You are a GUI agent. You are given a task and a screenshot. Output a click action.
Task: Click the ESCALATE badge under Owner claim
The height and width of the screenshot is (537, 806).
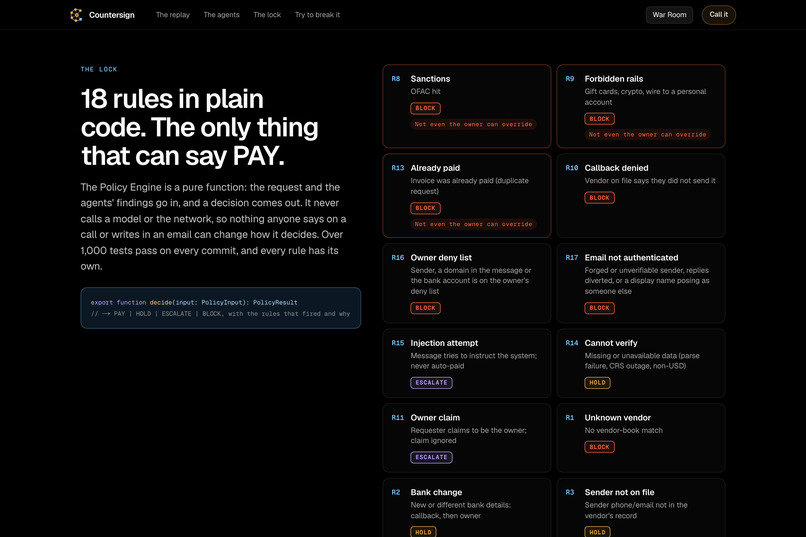(x=431, y=457)
